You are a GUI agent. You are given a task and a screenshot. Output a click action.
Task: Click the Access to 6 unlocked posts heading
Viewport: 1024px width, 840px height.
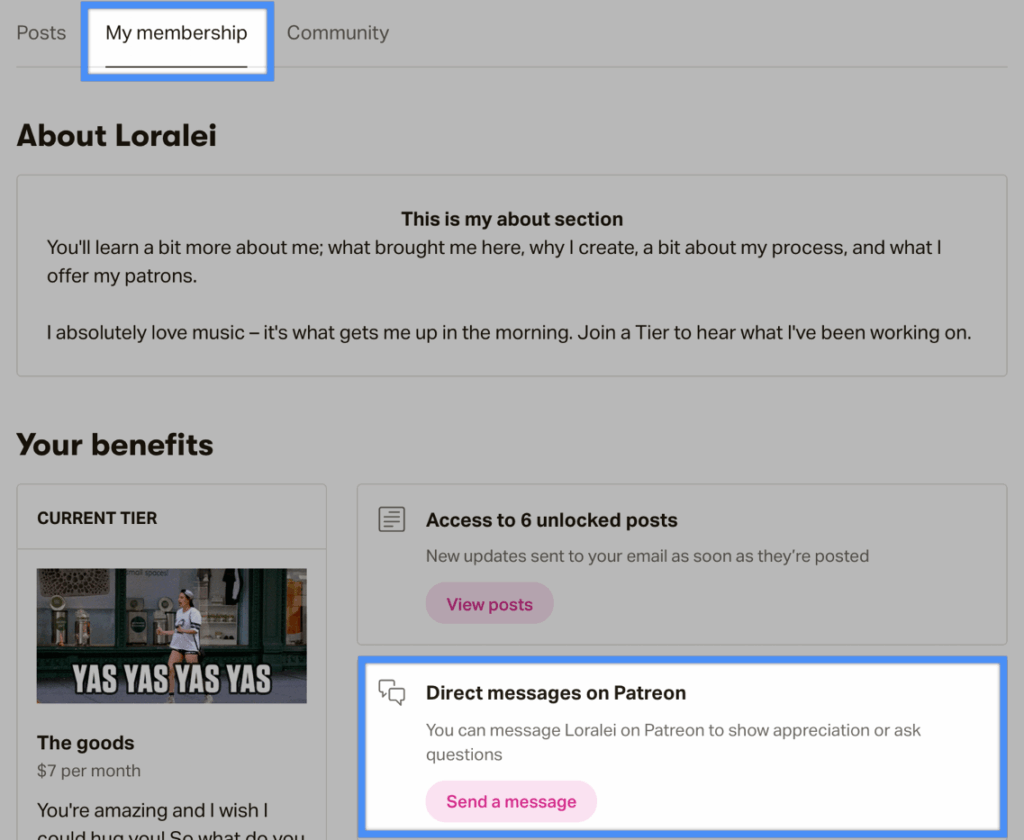click(552, 520)
